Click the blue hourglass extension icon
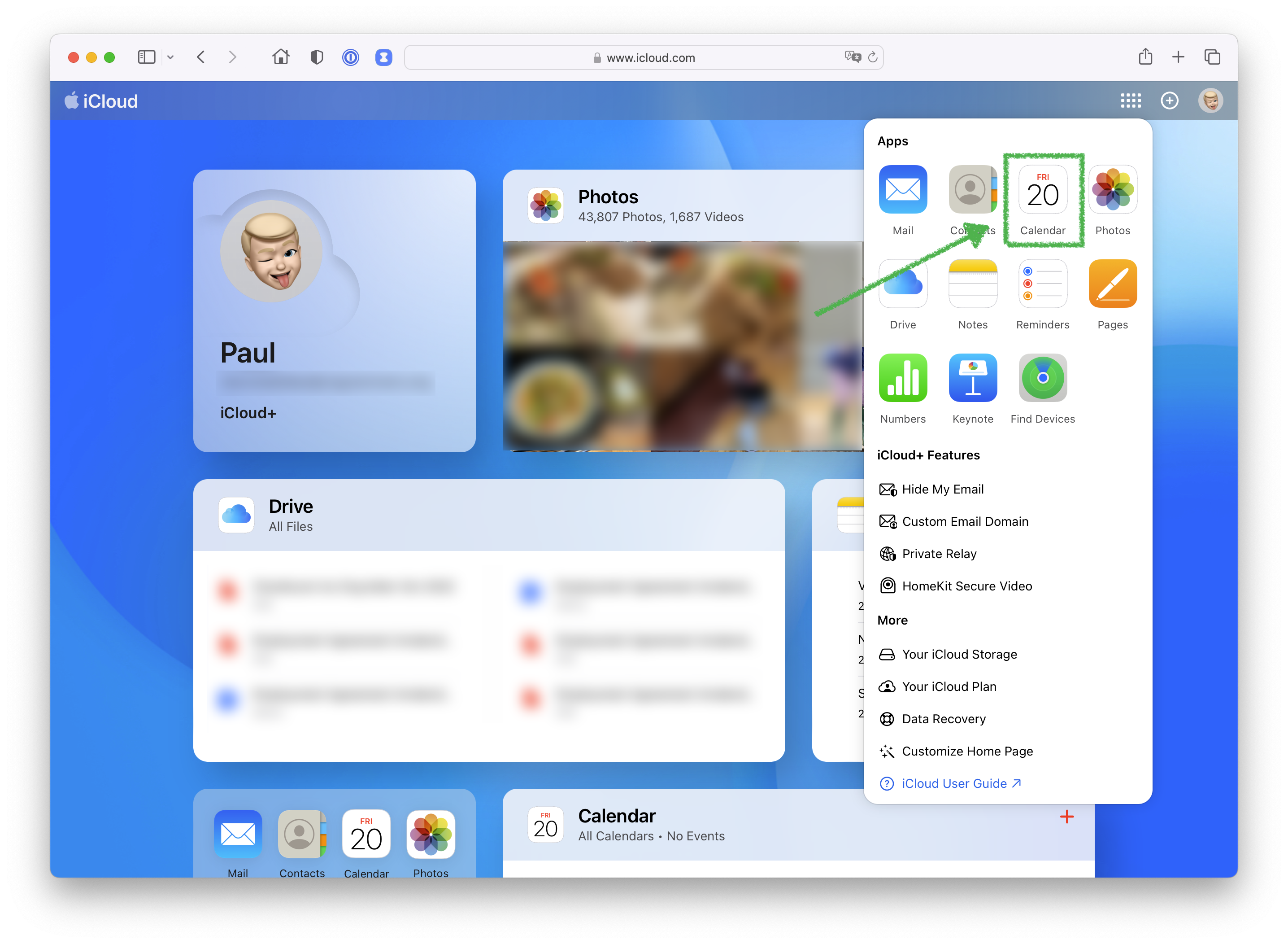This screenshot has width=1288, height=944. [x=383, y=57]
